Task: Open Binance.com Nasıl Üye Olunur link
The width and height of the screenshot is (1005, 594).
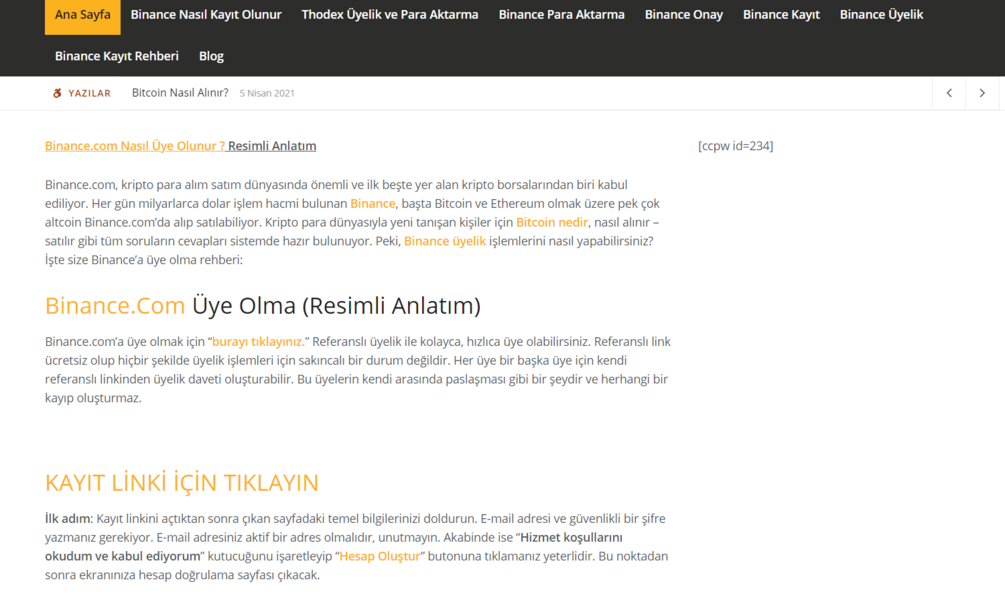Action: pyautogui.click(x=135, y=146)
